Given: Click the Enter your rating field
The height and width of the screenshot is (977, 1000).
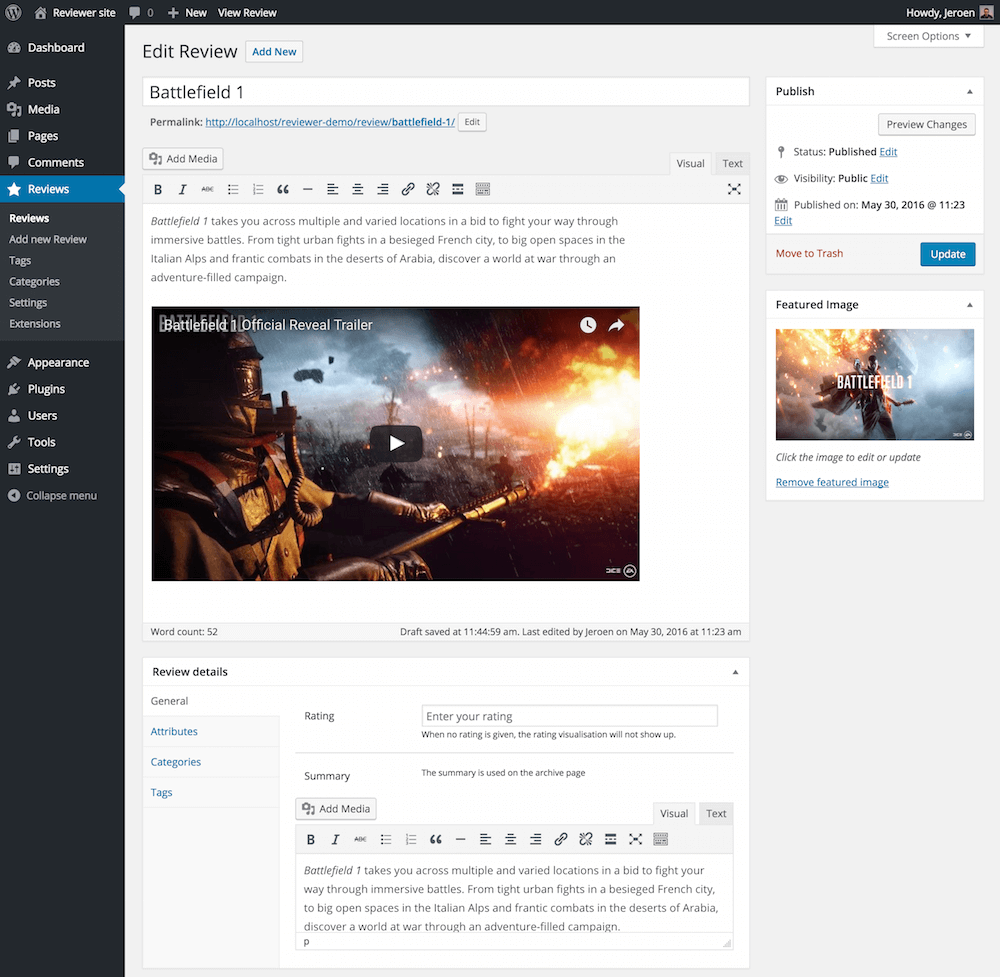Looking at the screenshot, I should click(569, 716).
